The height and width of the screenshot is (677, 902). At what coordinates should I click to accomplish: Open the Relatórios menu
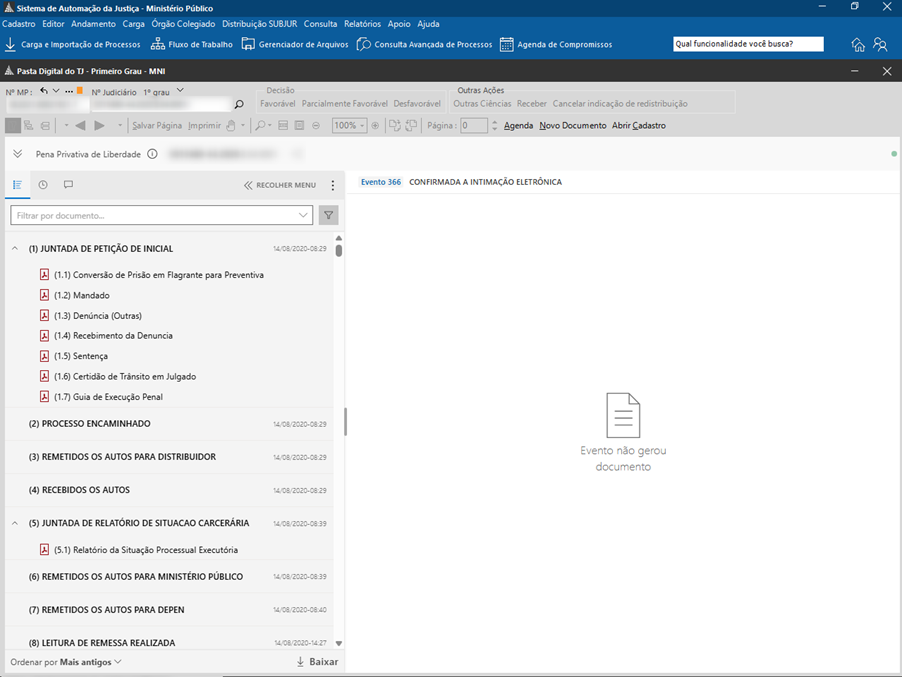362,24
